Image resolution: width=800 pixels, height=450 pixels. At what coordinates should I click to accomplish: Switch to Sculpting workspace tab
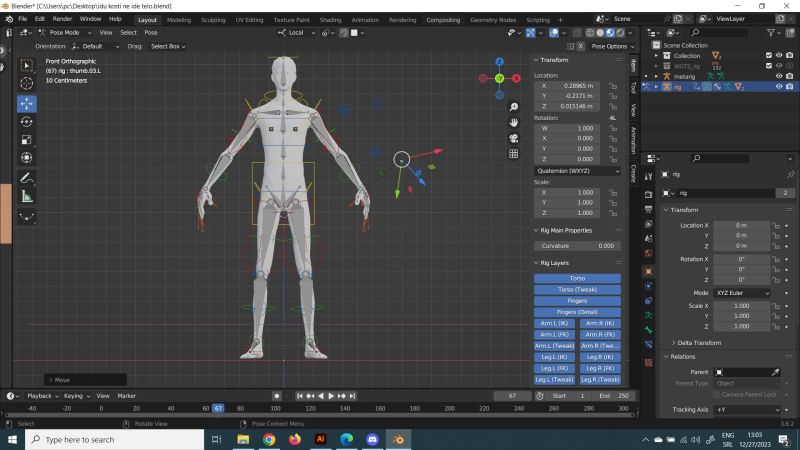pyautogui.click(x=213, y=20)
